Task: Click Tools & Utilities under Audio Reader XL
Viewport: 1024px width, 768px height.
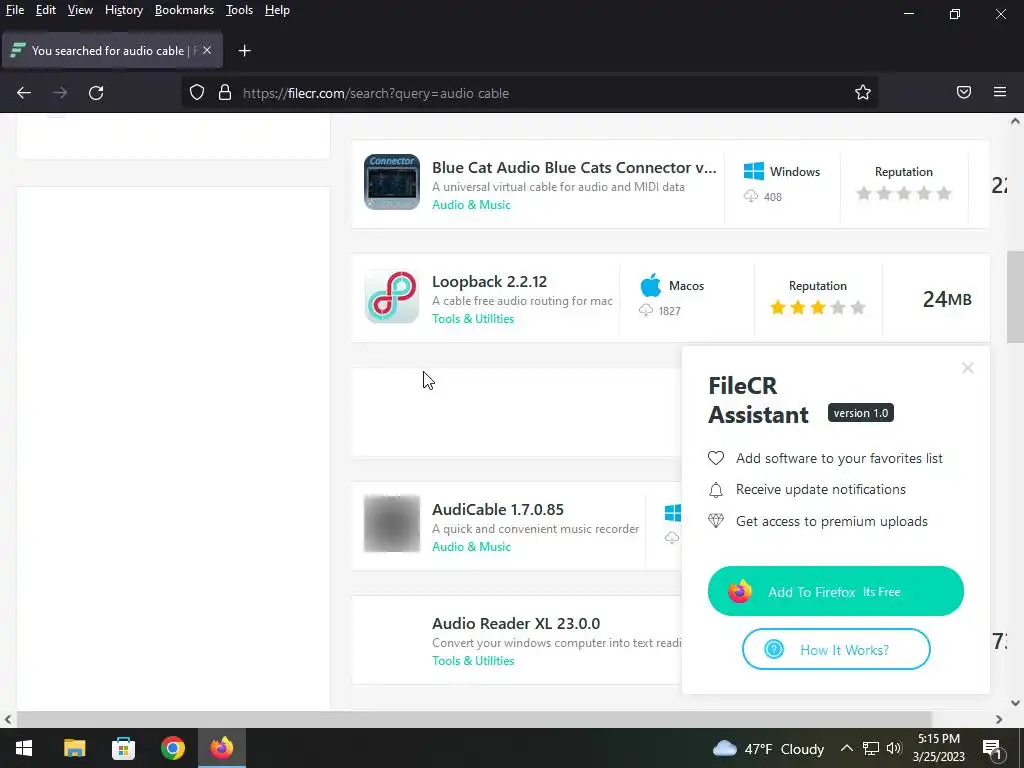Action: [473, 660]
